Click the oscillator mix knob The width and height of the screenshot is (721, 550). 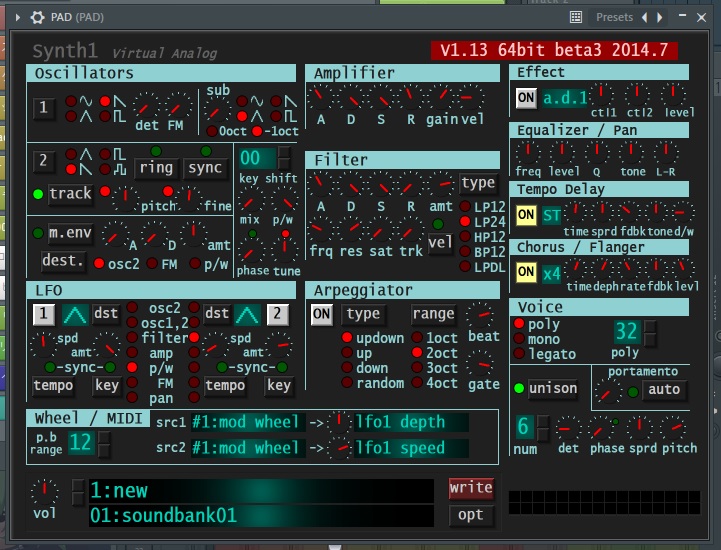pyautogui.click(x=250, y=201)
